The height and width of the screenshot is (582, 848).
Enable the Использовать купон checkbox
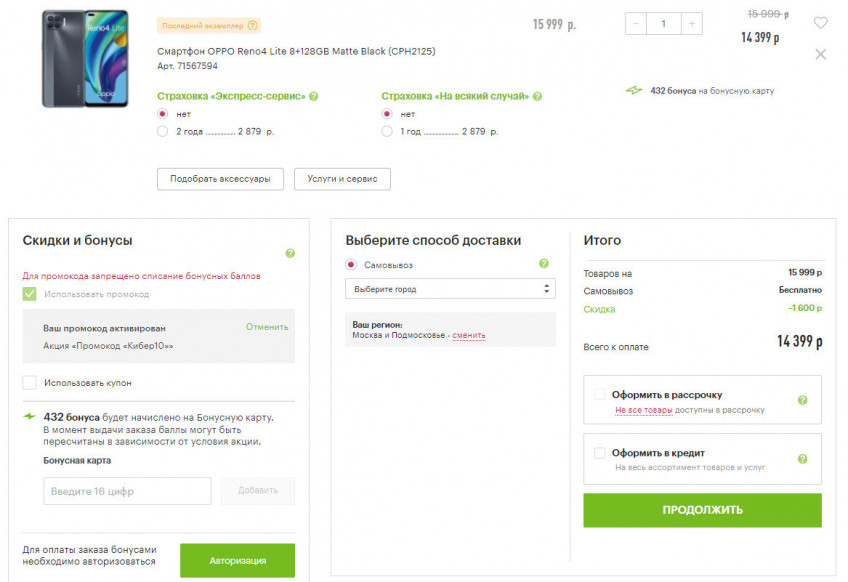click(x=30, y=383)
